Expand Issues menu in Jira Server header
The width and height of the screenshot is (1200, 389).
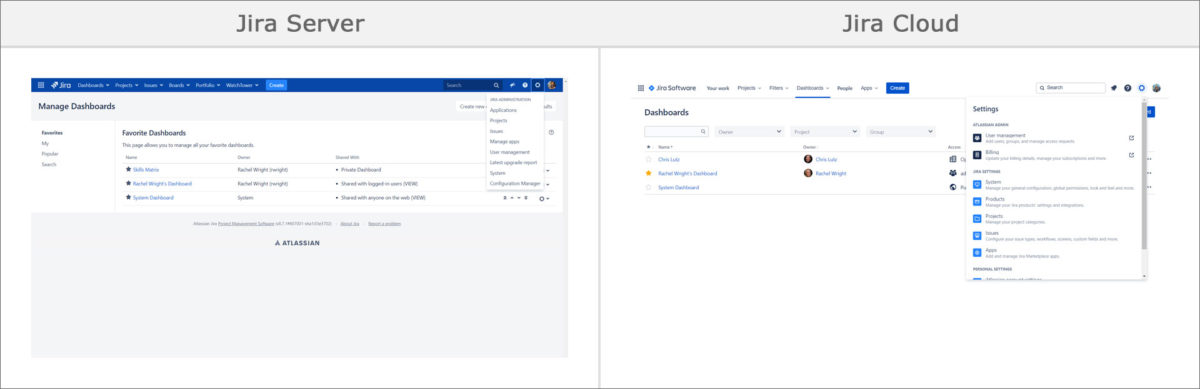coord(153,85)
